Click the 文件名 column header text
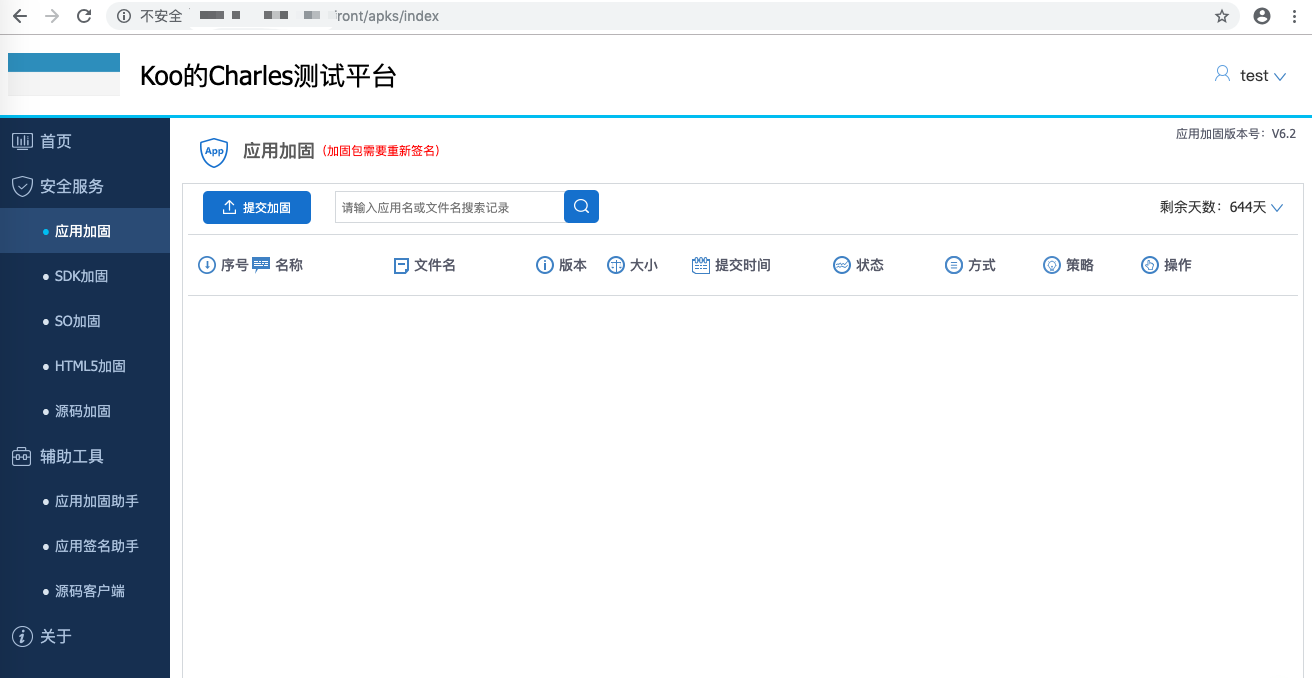Screen dimensions: 1312x678 (435, 265)
